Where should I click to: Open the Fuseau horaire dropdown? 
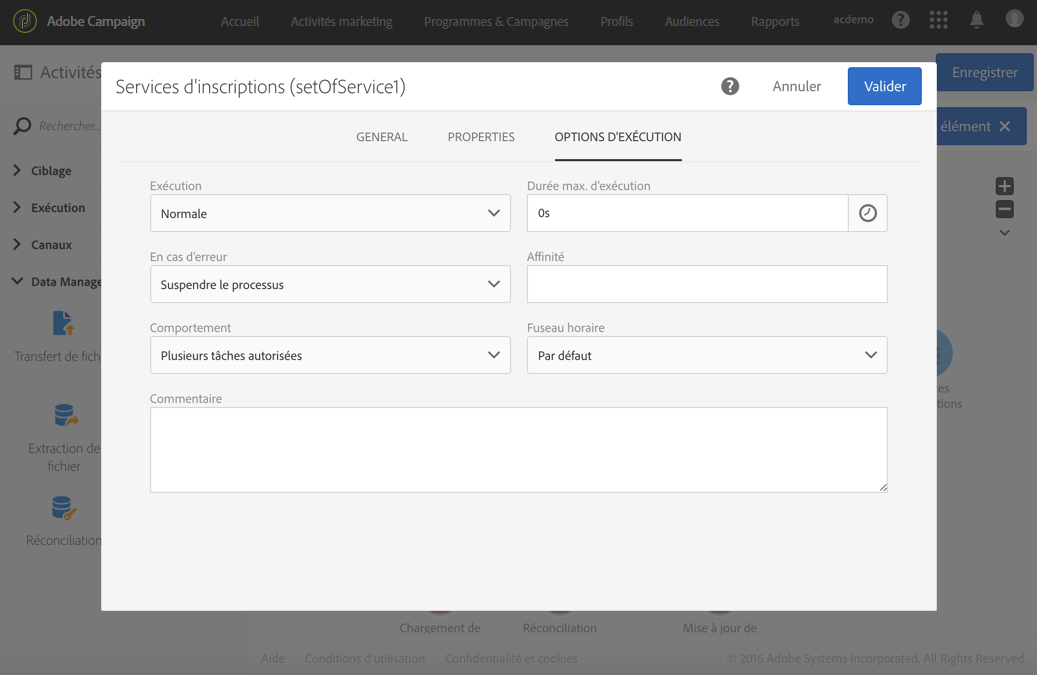click(x=706, y=355)
